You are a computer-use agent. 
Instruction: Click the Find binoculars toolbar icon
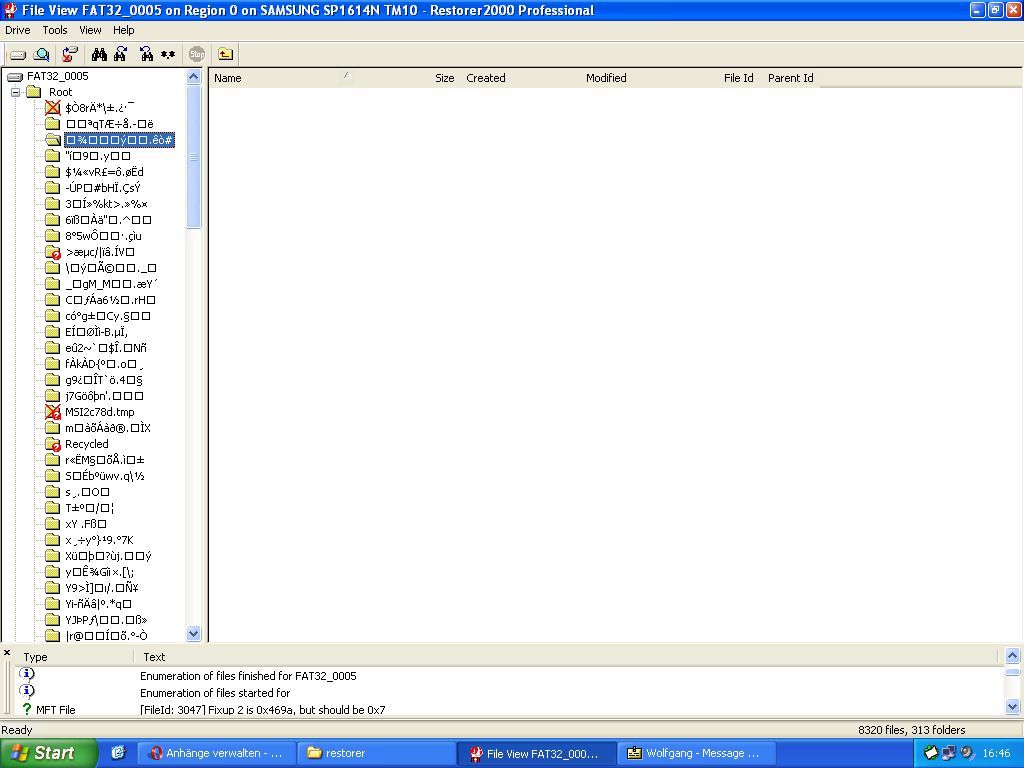click(99, 54)
